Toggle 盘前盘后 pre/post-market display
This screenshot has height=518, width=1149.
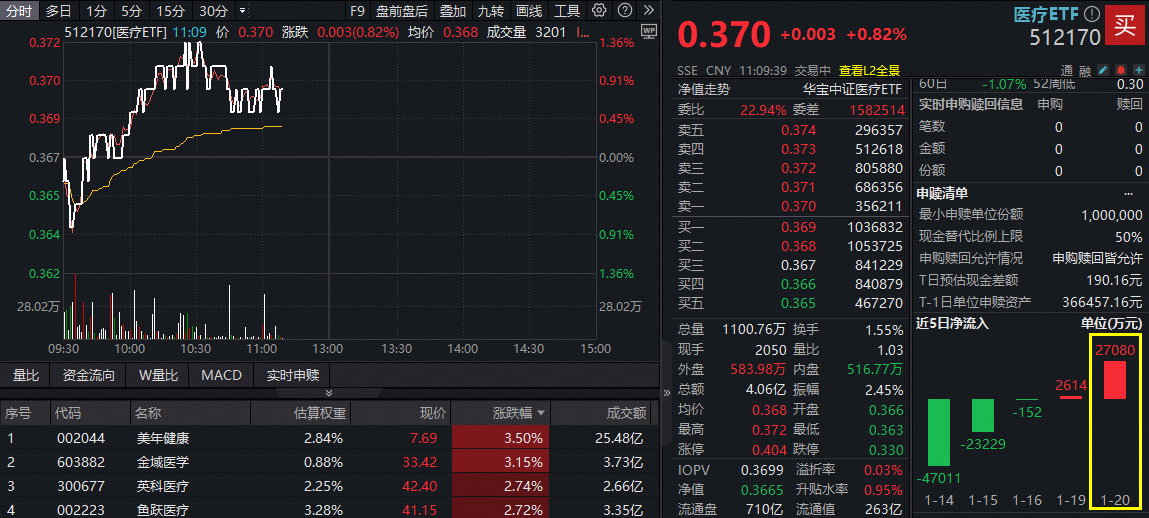pyautogui.click(x=402, y=11)
